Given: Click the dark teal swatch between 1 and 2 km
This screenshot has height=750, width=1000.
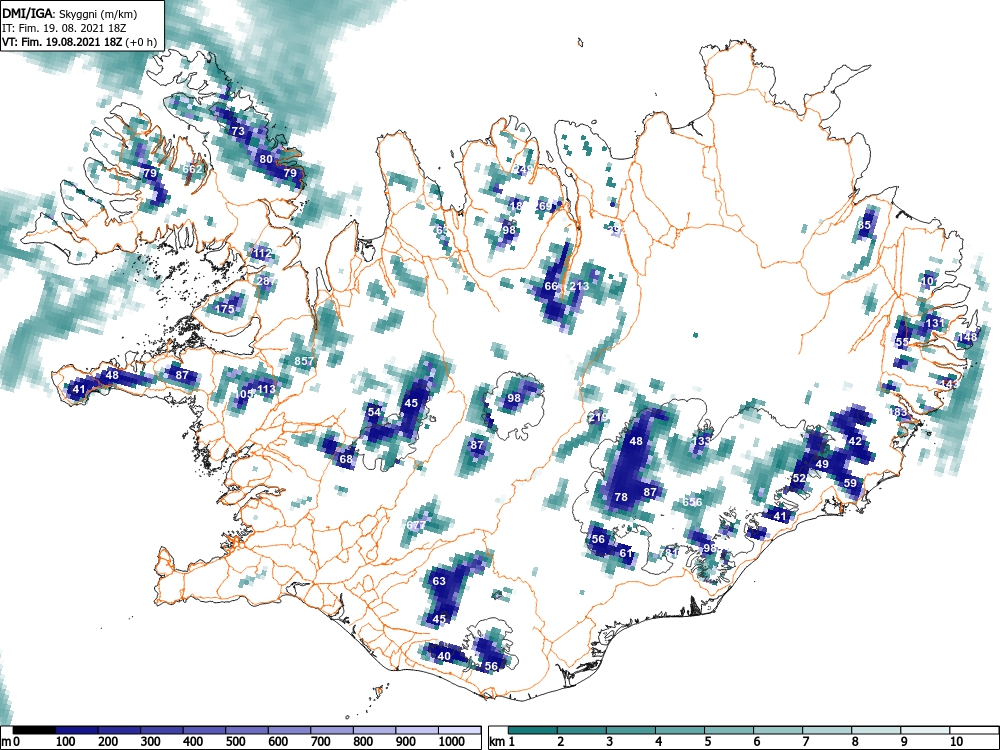Looking at the screenshot, I should coord(533,730).
